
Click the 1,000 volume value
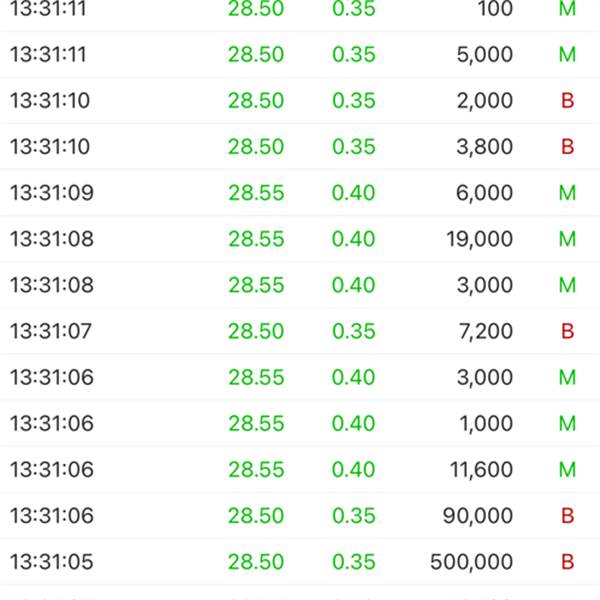click(x=486, y=423)
